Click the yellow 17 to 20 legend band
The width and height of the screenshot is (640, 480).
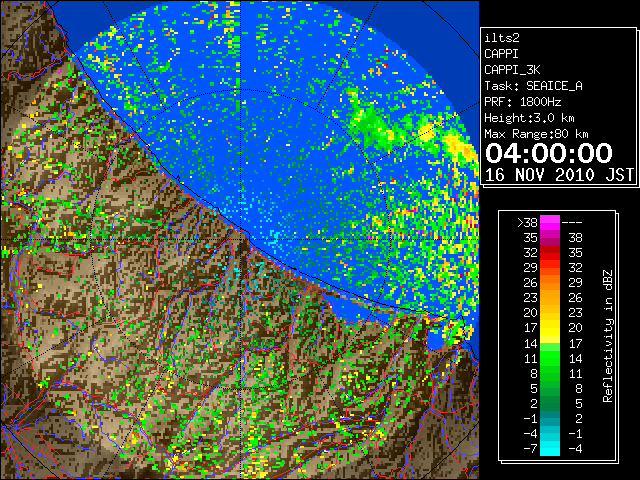(x=550, y=328)
